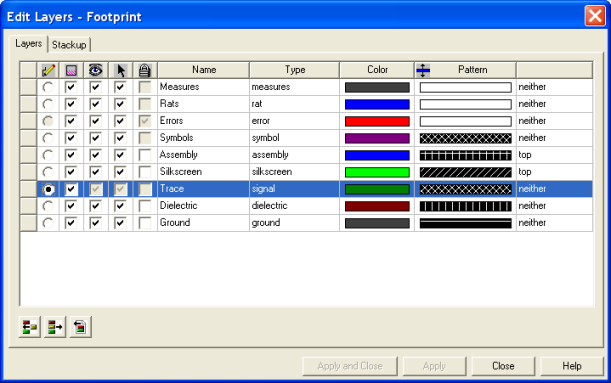The width and height of the screenshot is (611, 383).
Task: Open the pattern cell for Symbols layer
Action: click(x=465, y=138)
